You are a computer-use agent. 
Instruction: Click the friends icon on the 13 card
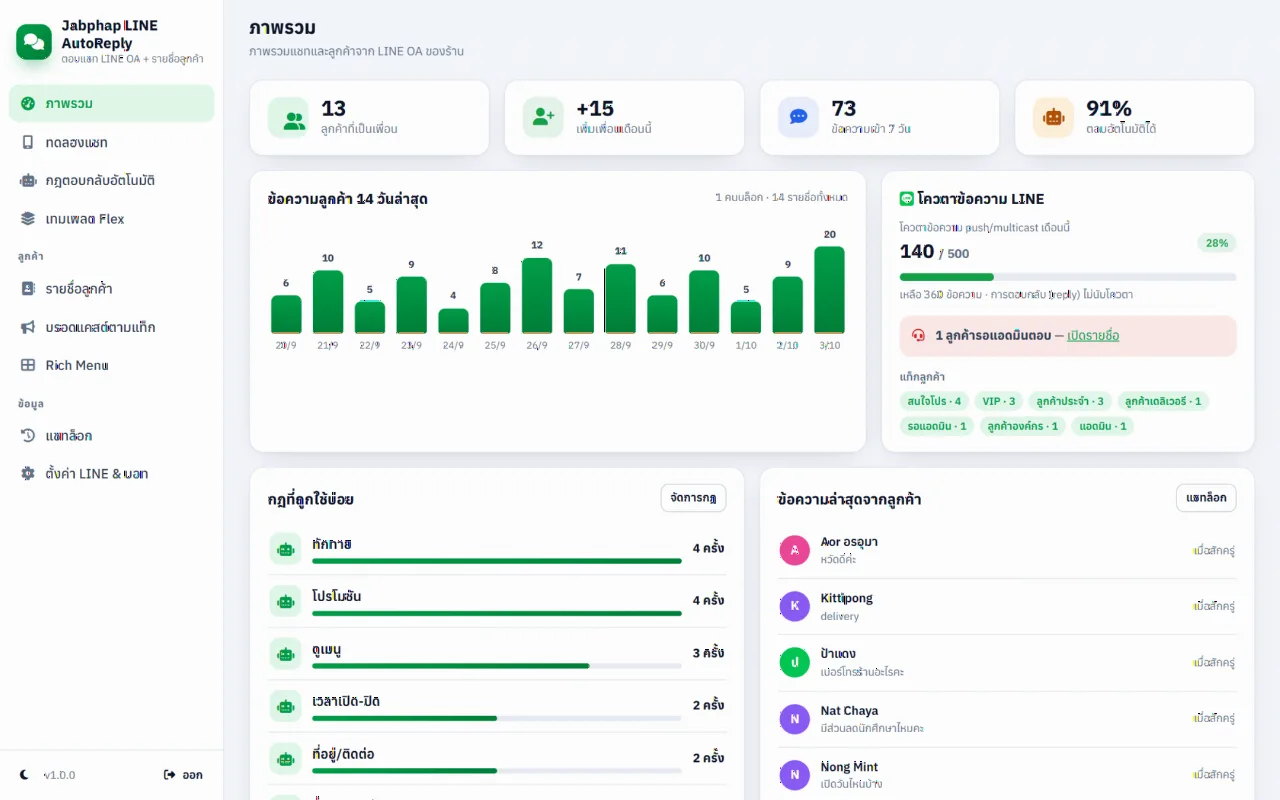(x=288, y=117)
